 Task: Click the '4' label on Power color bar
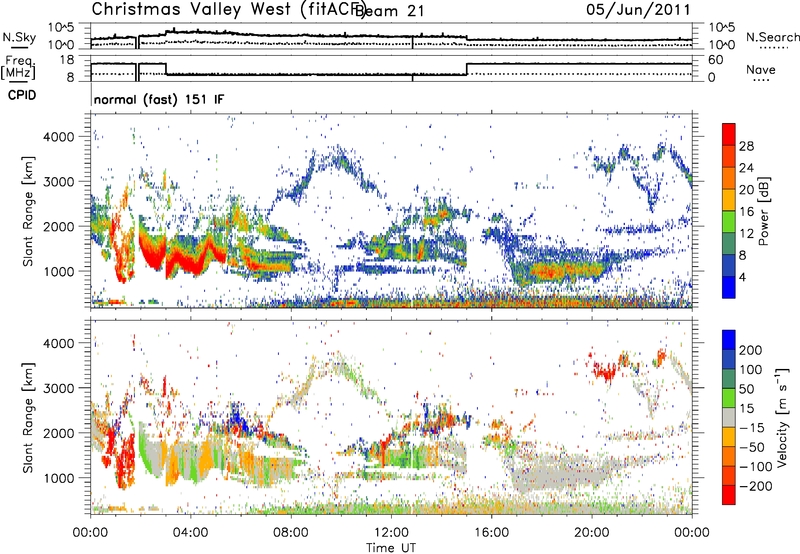click(742, 278)
